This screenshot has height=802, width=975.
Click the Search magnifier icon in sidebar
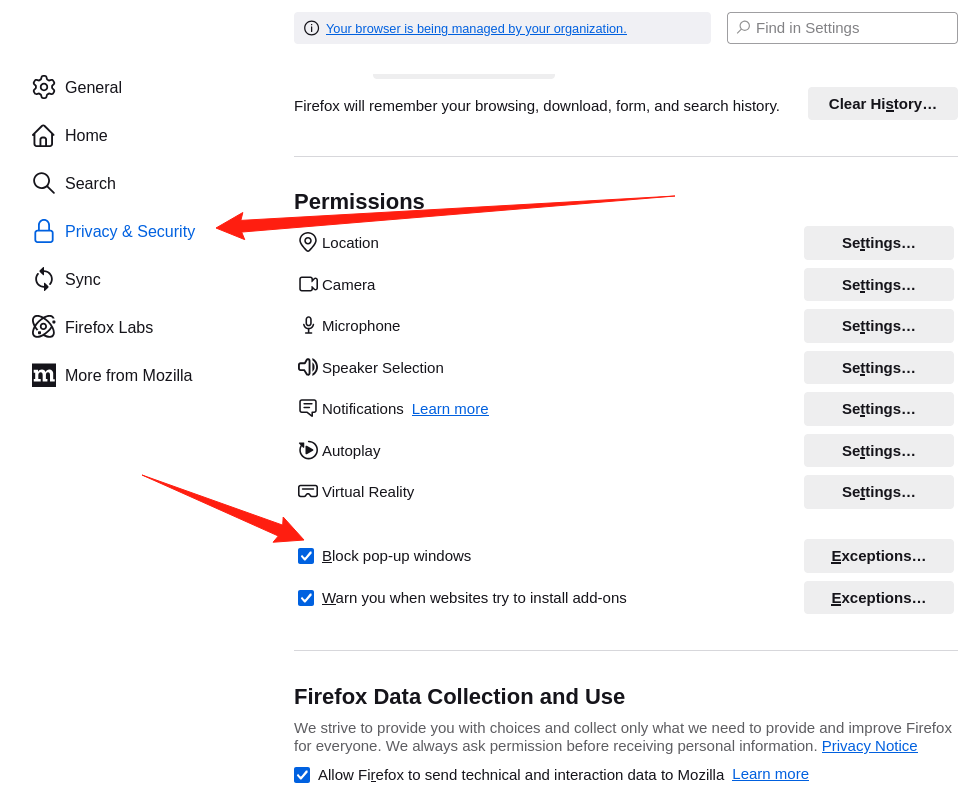click(44, 183)
